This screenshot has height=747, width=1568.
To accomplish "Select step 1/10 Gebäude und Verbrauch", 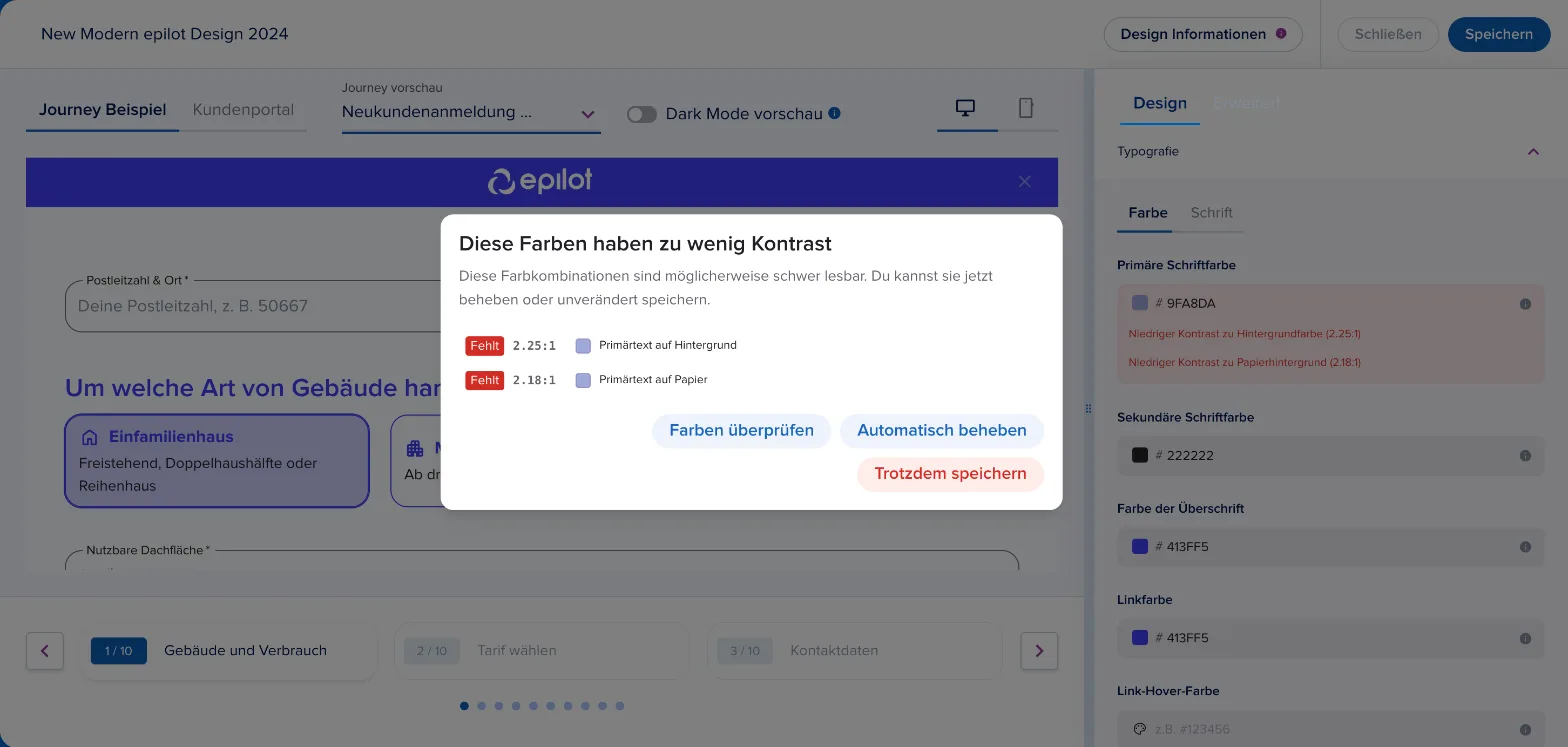I will click(x=229, y=651).
